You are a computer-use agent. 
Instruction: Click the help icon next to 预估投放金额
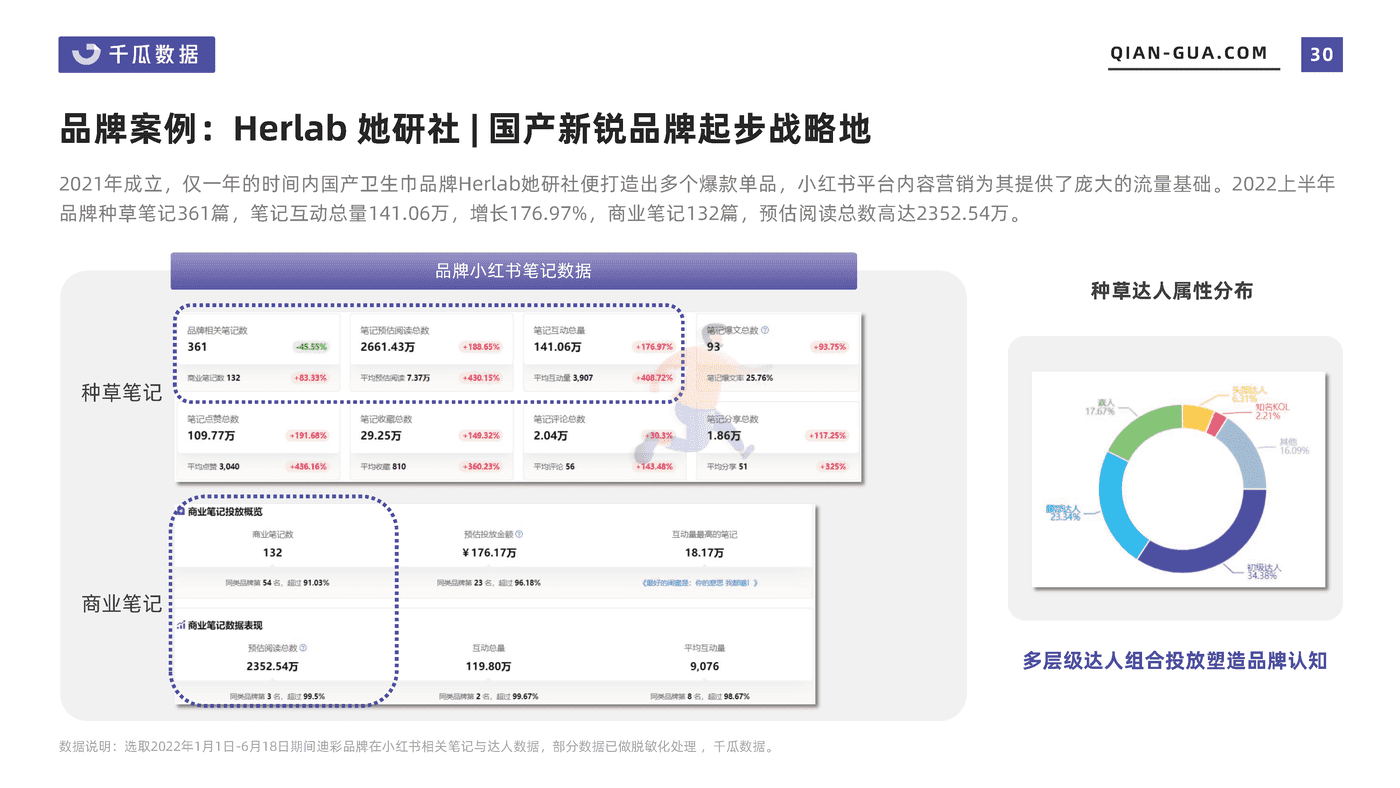click(x=519, y=535)
